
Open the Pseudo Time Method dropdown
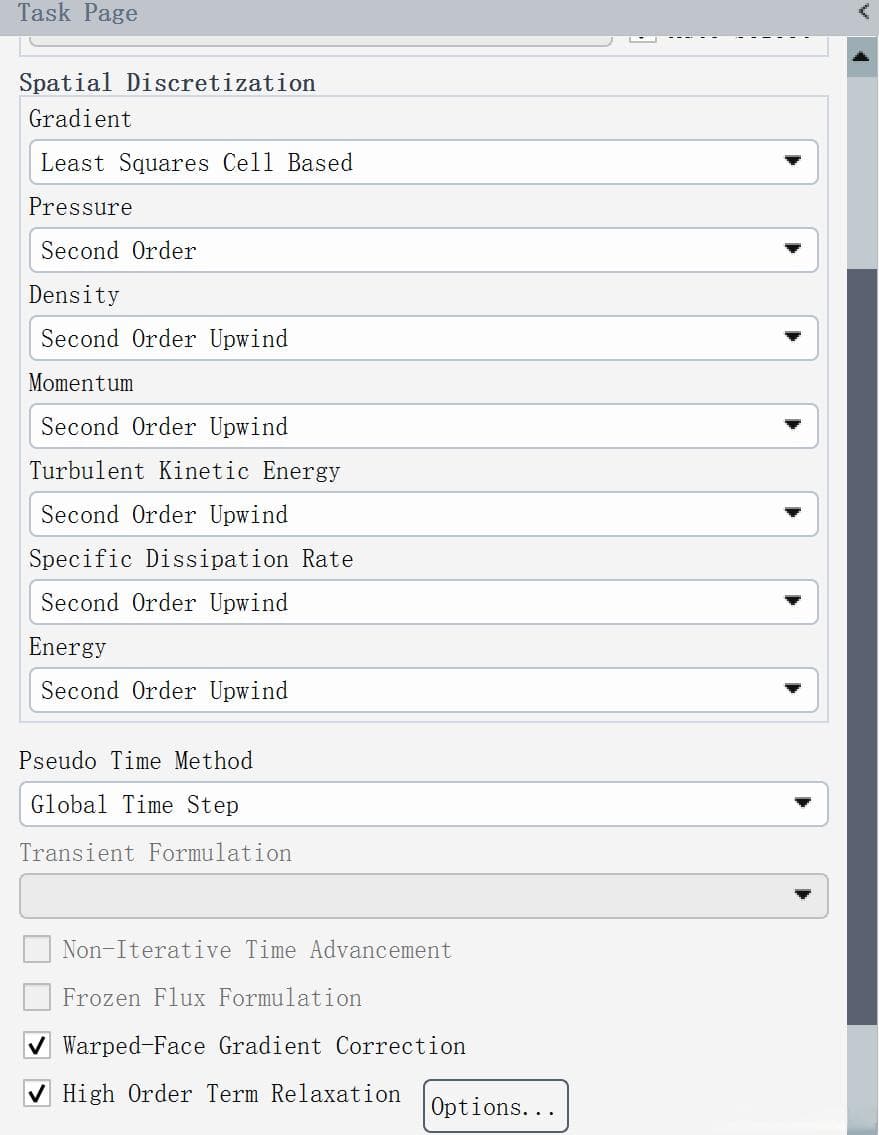tap(424, 803)
